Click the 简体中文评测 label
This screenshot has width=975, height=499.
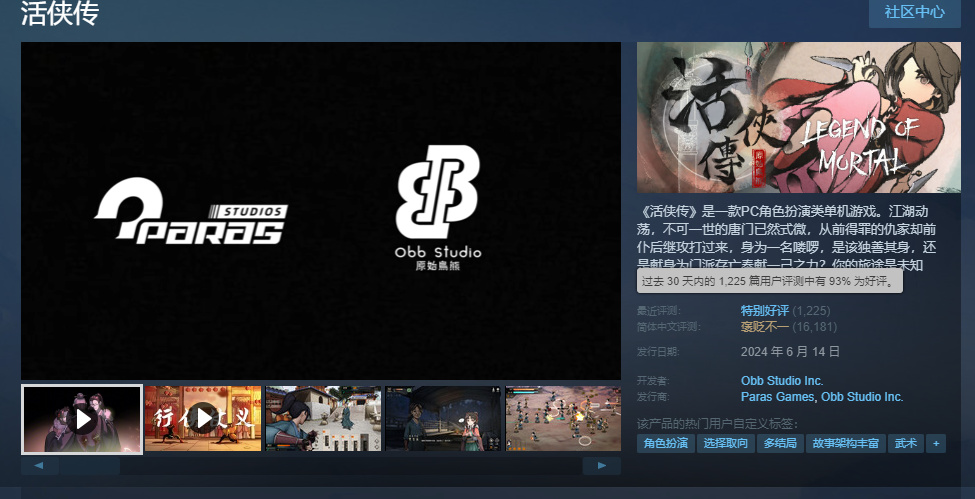click(x=668, y=327)
